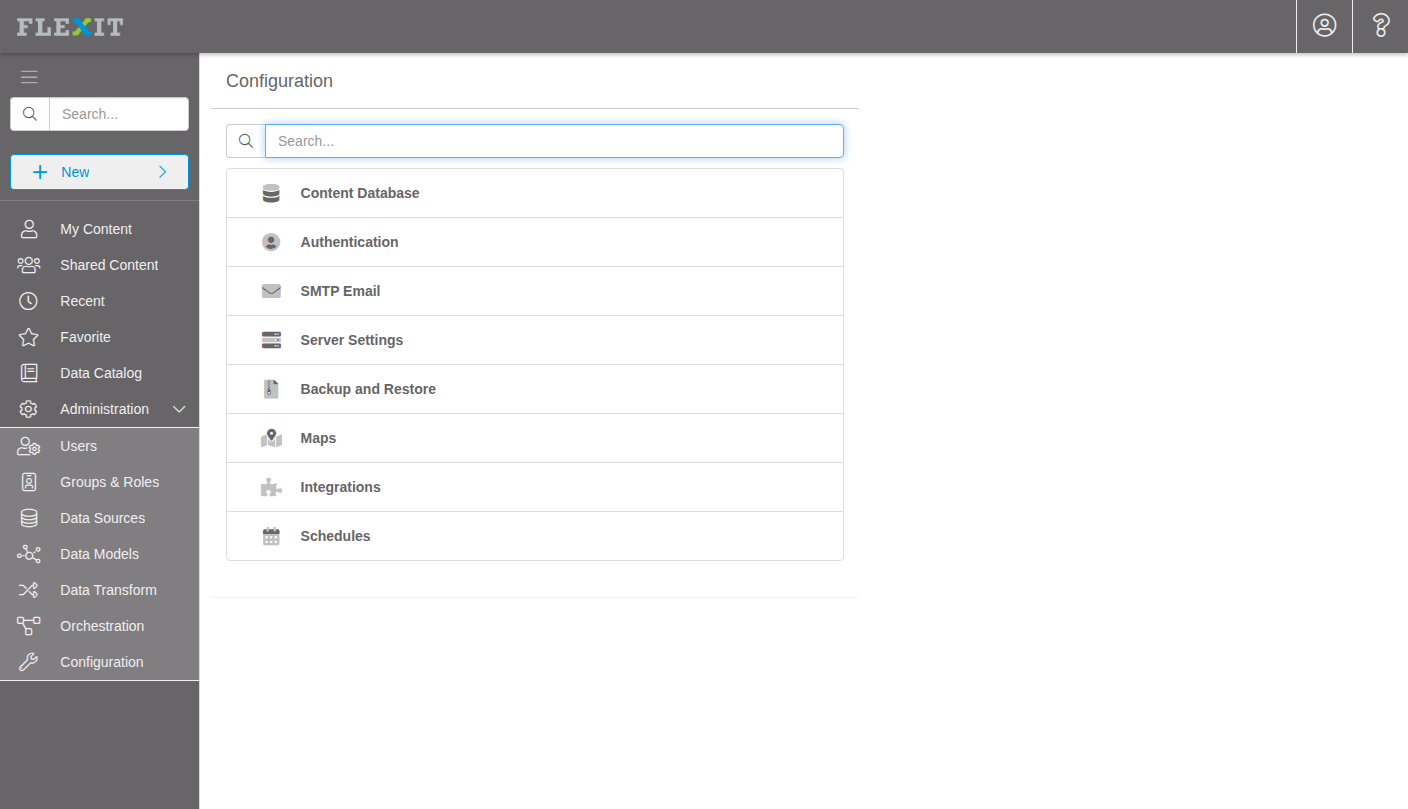Click the sidebar search magnifier icon
This screenshot has width=1408, height=809.
pos(30,114)
